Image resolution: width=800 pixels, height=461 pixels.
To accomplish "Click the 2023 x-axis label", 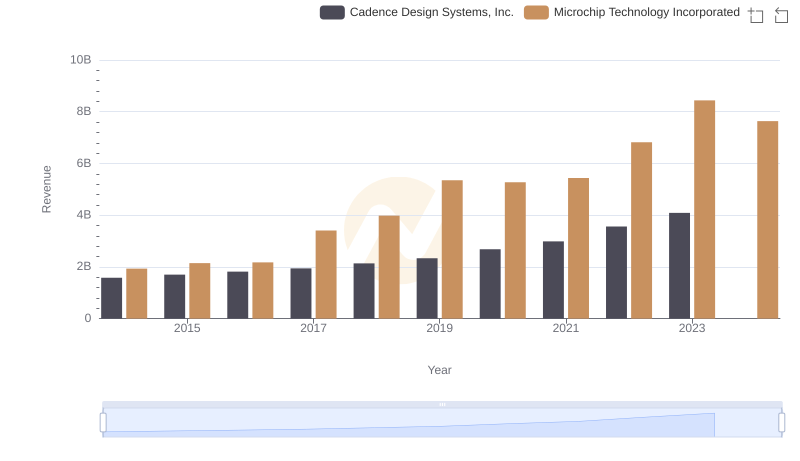I will pos(692,328).
